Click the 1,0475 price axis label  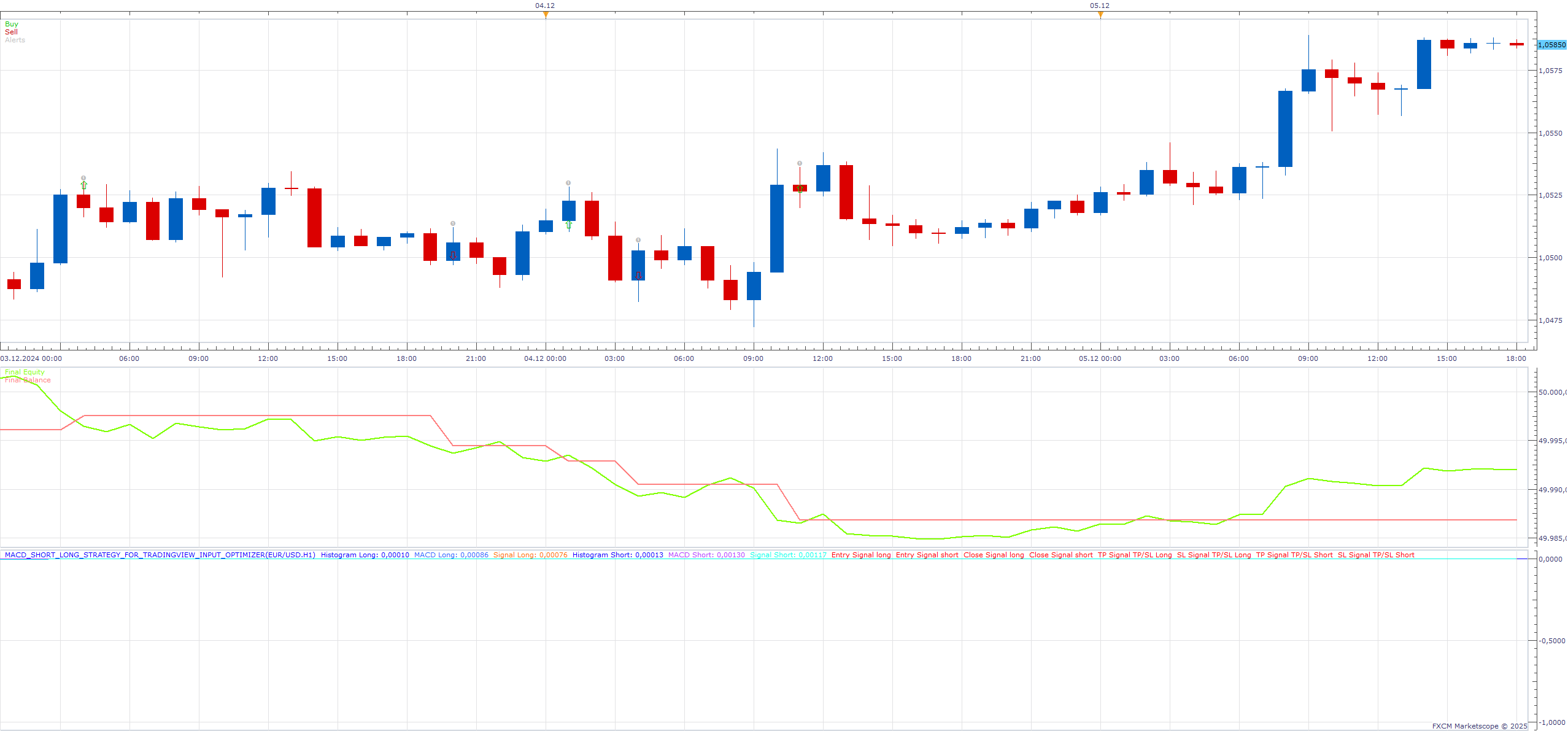coord(1550,320)
